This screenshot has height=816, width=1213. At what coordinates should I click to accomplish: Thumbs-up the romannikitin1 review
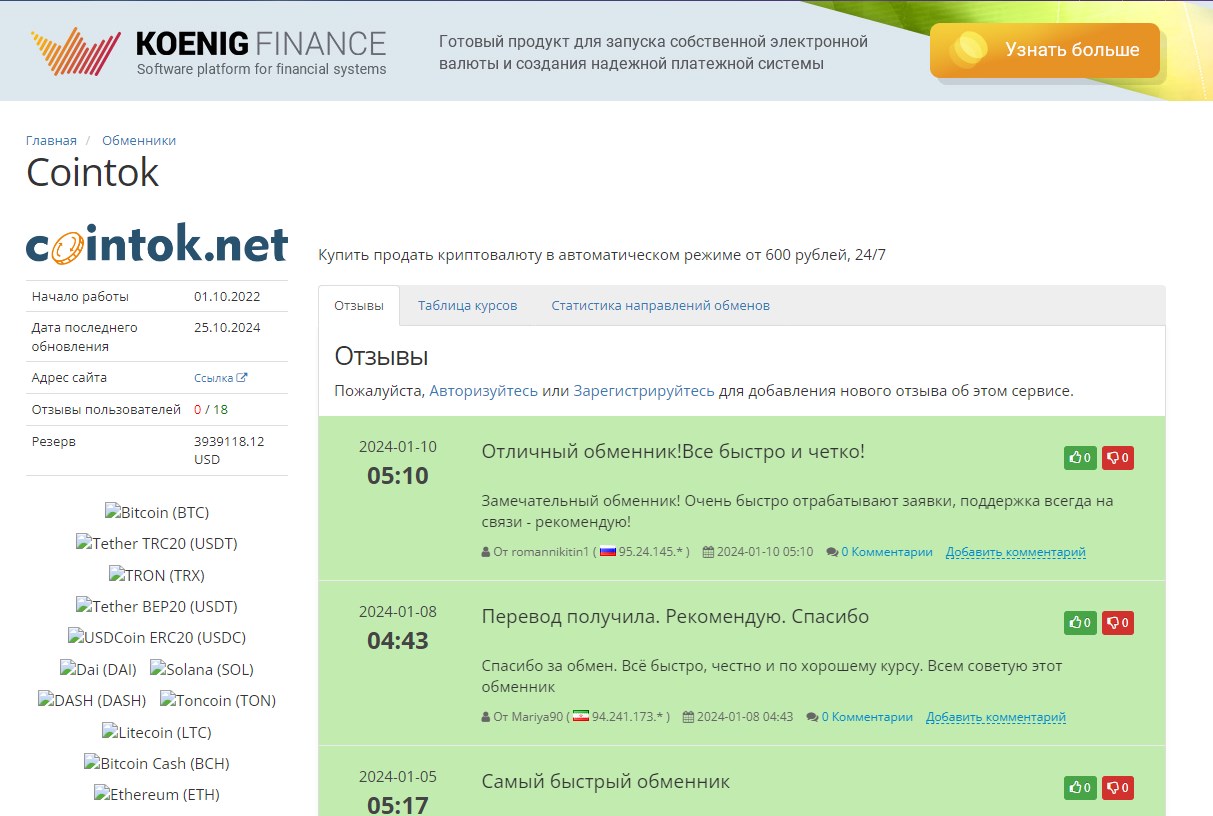1080,458
